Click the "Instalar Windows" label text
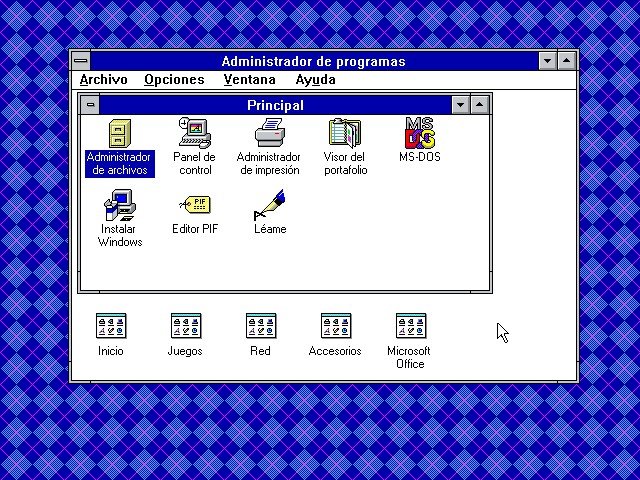Screen dimensions: 640x480 pos(120,236)
